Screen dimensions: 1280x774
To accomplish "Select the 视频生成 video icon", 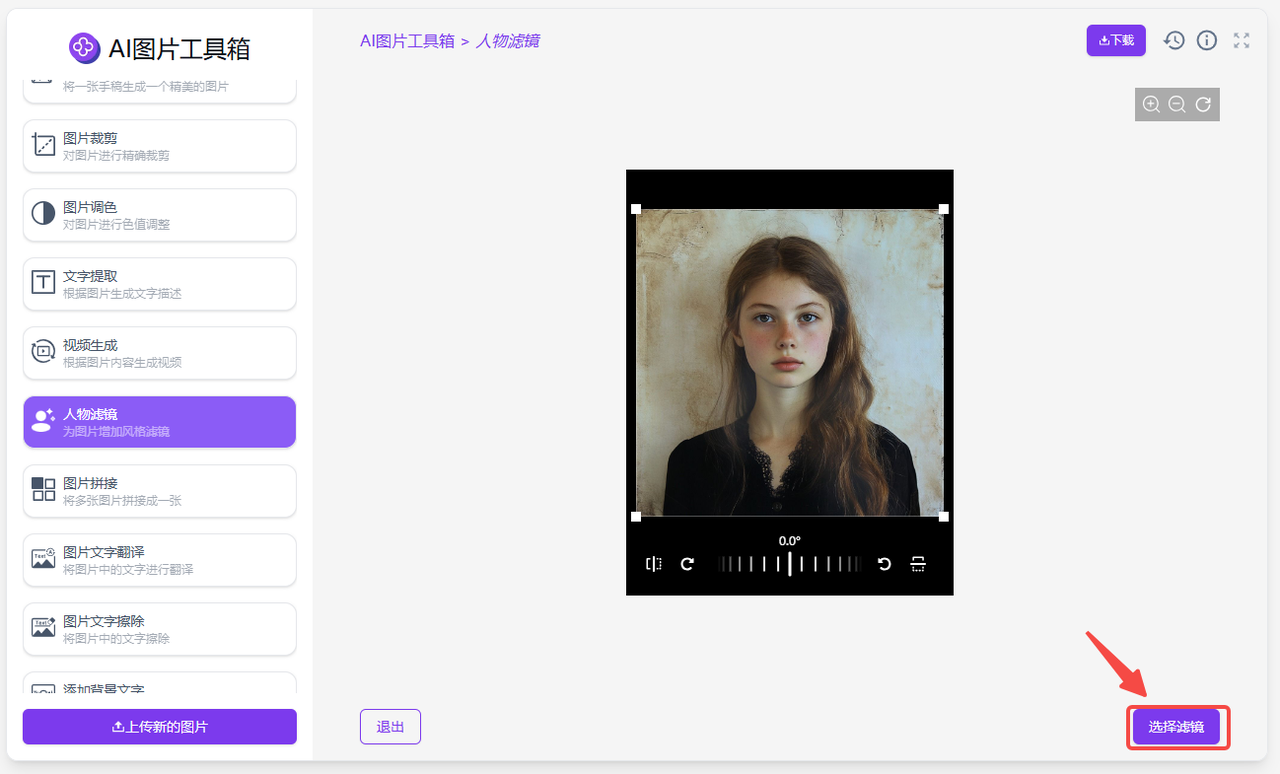I will tap(43, 352).
